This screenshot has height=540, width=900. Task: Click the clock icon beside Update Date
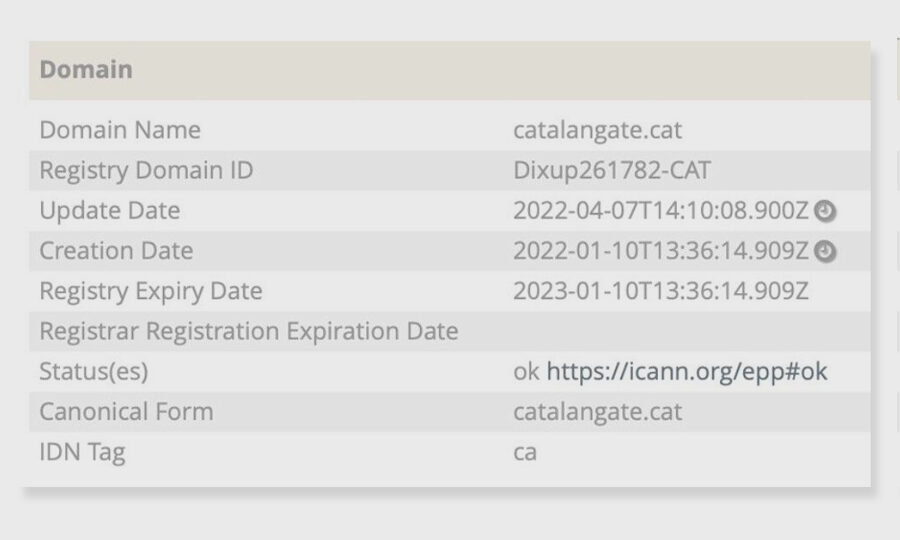coord(825,211)
